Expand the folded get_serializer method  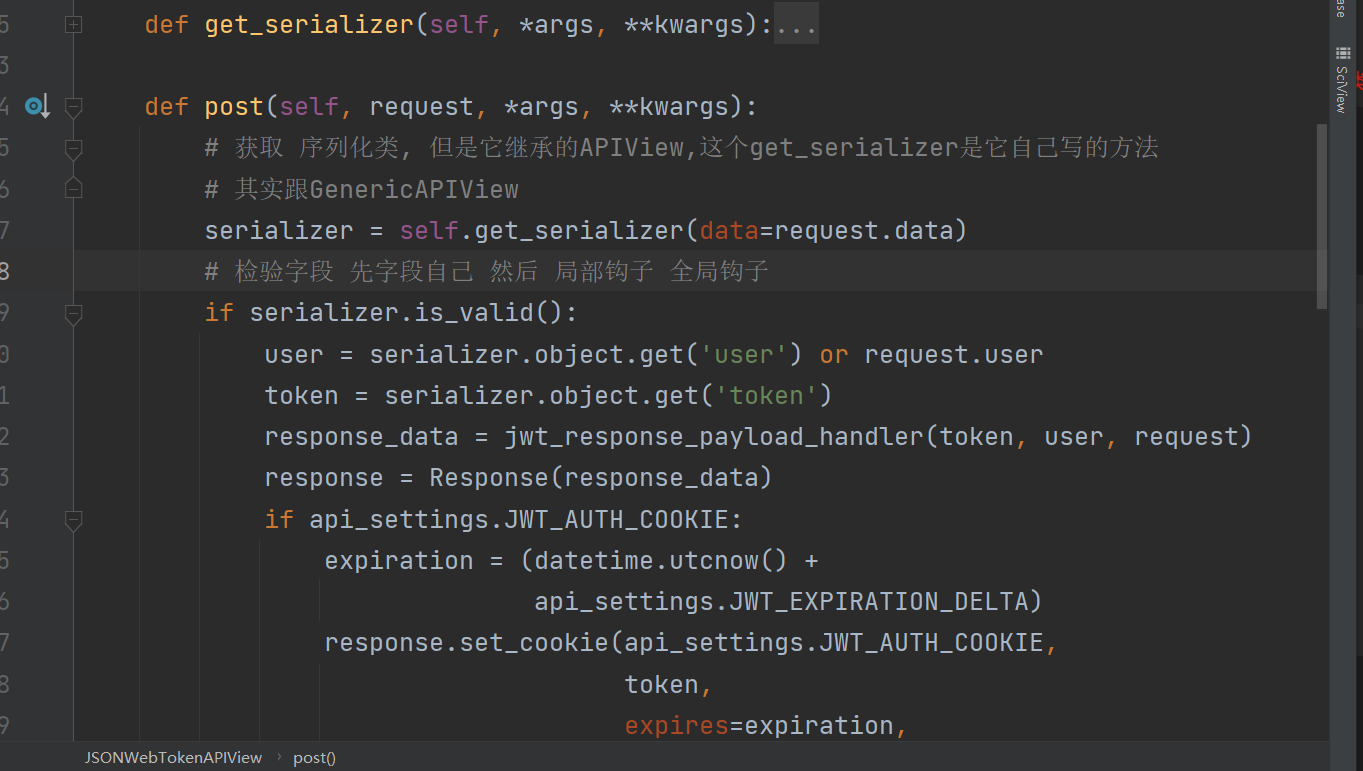[x=73, y=24]
